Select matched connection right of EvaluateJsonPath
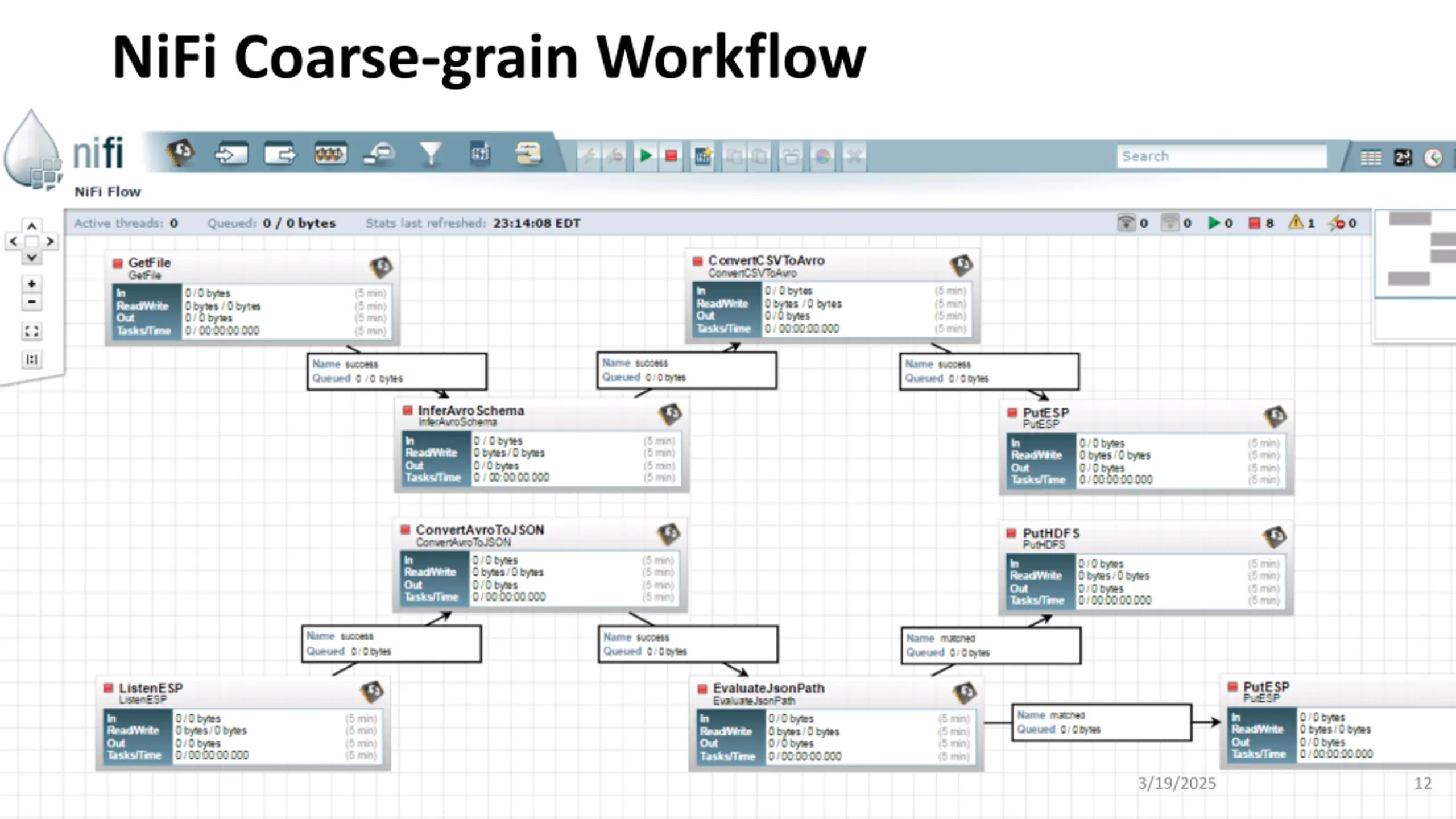This screenshot has width=1456, height=819. point(1102,722)
